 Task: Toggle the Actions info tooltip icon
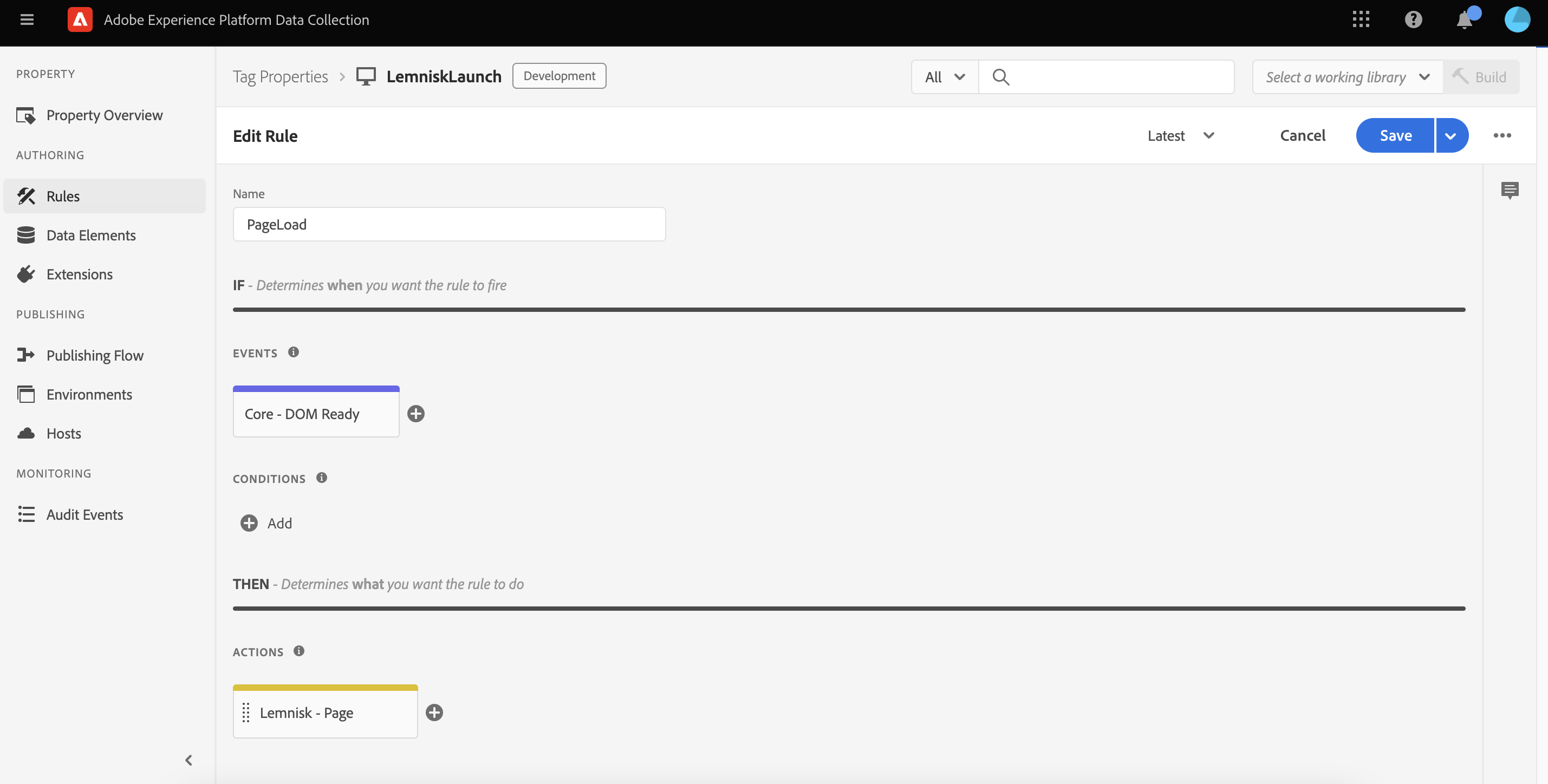tap(299, 651)
